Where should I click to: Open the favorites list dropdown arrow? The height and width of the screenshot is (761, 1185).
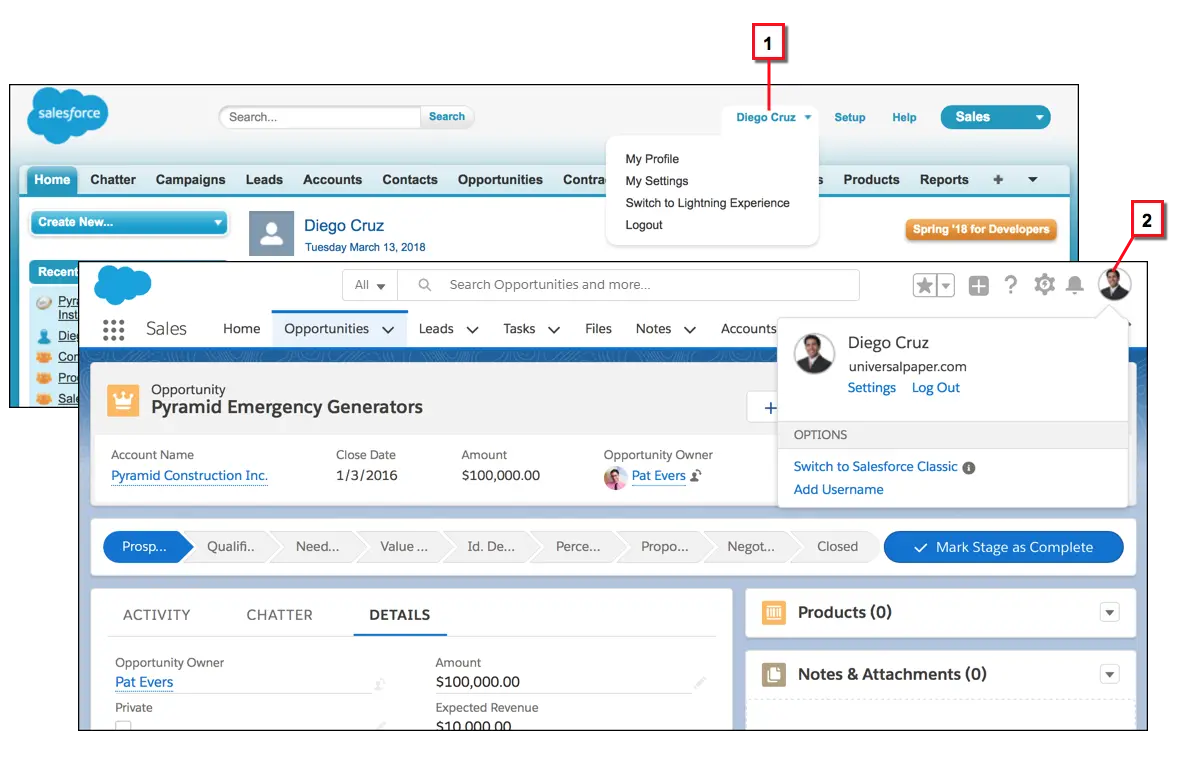945,285
